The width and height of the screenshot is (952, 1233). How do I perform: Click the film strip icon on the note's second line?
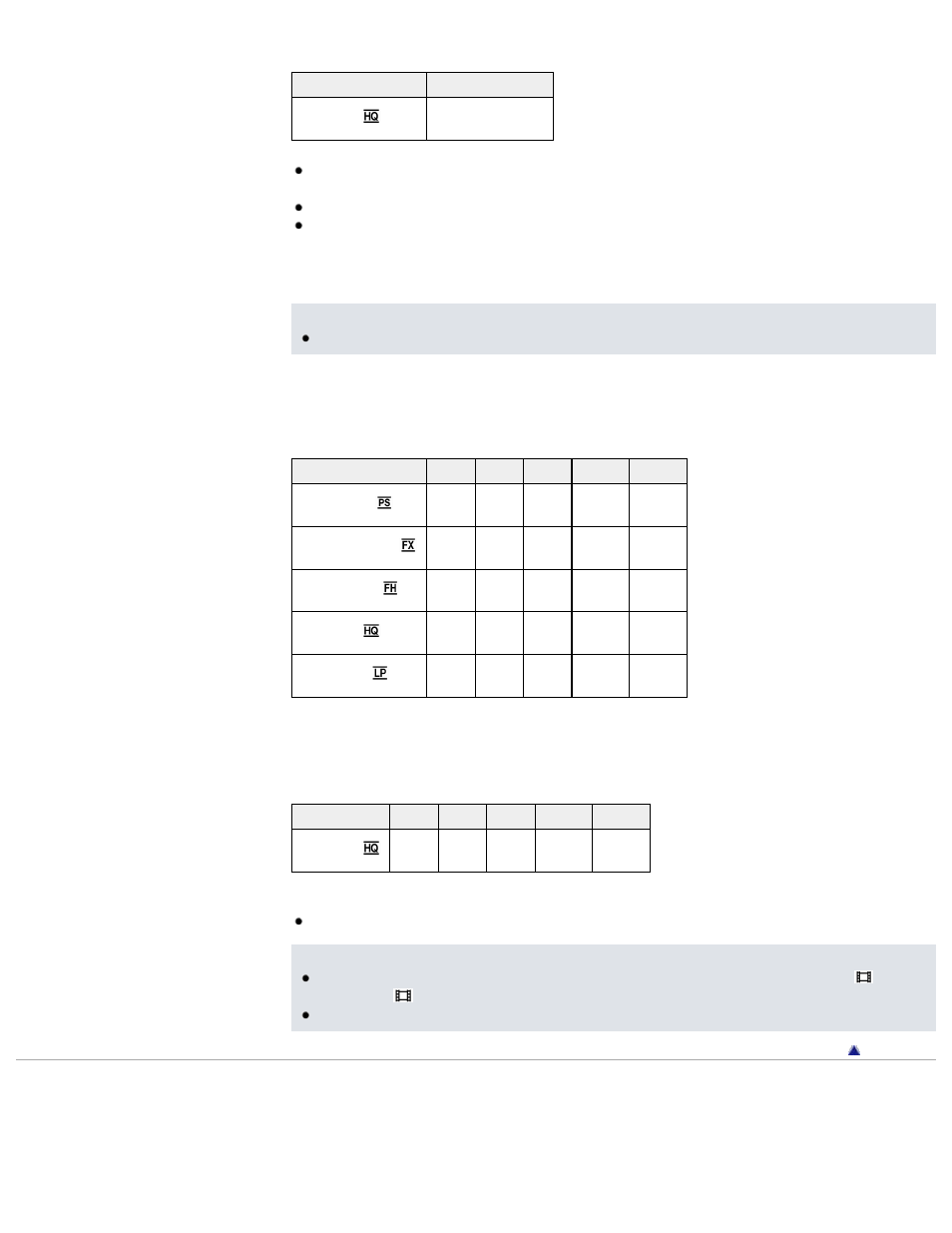(x=403, y=995)
